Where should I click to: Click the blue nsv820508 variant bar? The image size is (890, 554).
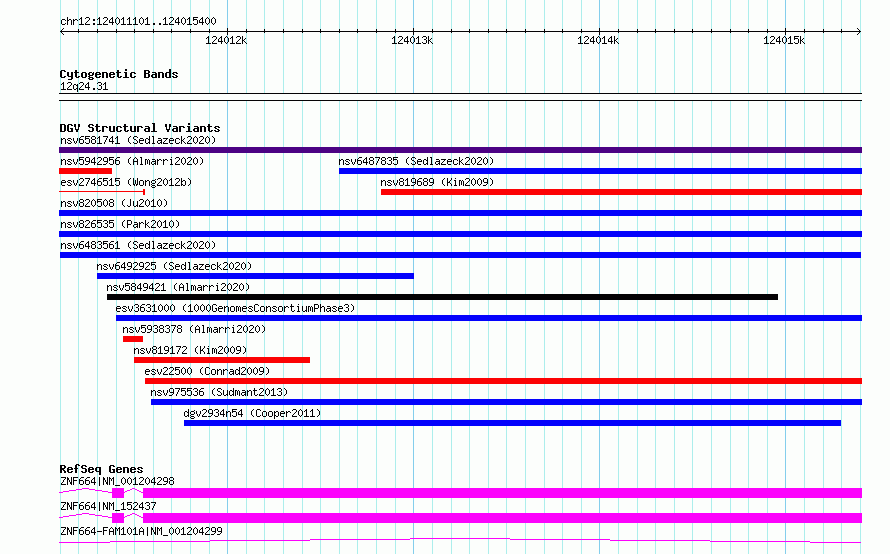(460, 213)
